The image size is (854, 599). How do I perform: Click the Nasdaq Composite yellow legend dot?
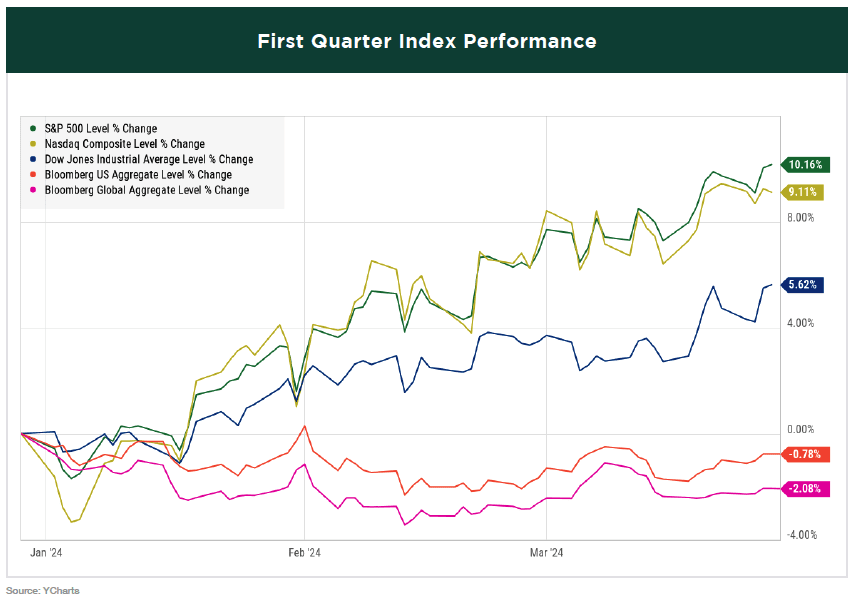tap(34, 144)
